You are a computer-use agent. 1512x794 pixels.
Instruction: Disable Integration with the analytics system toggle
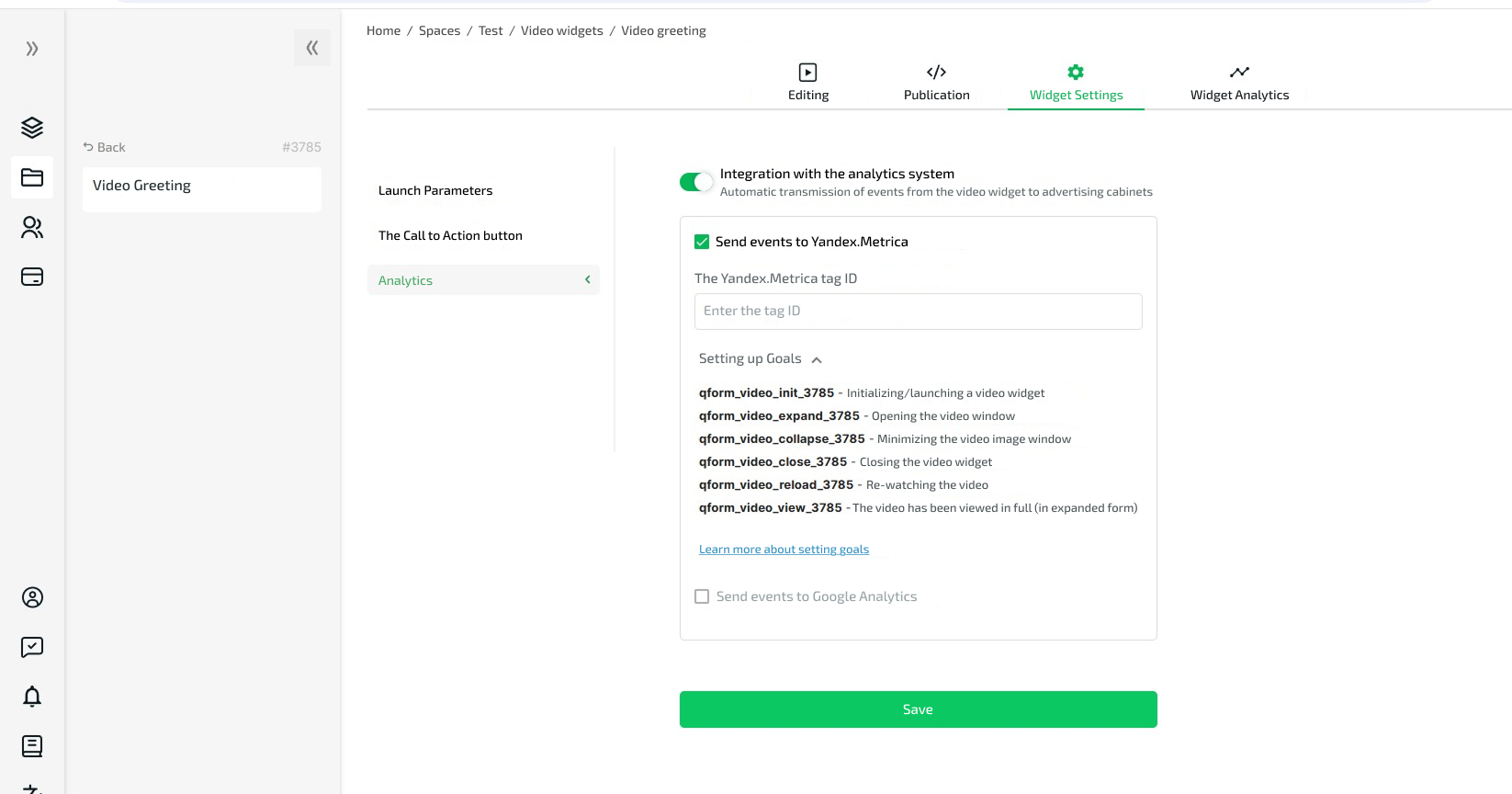(x=695, y=182)
